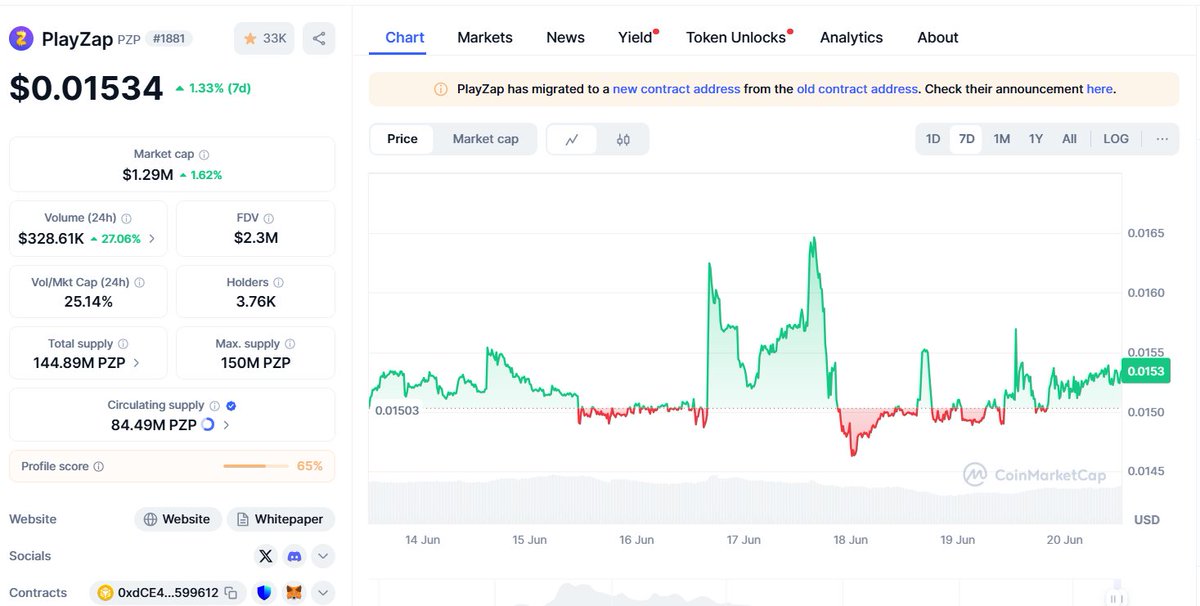Viewport: 1200px width, 606px height.
Task: Click the 0.0153 current price label
Action: pos(1146,371)
